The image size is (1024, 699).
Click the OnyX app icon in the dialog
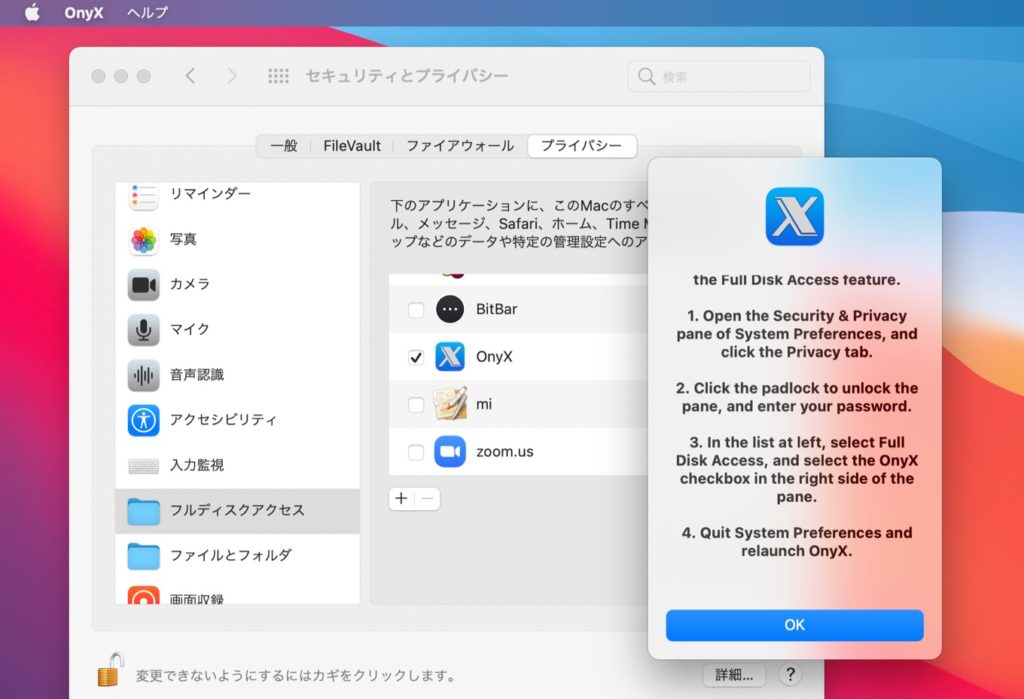click(x=795, y=216)
